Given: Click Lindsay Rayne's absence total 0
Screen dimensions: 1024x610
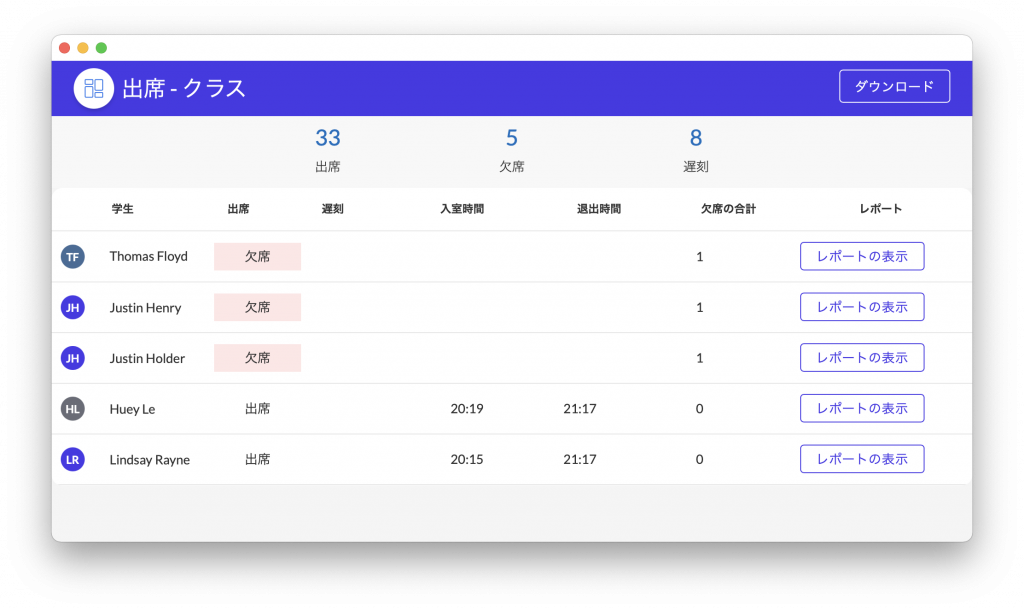Looking at the screenshot, I should (699, 459).
